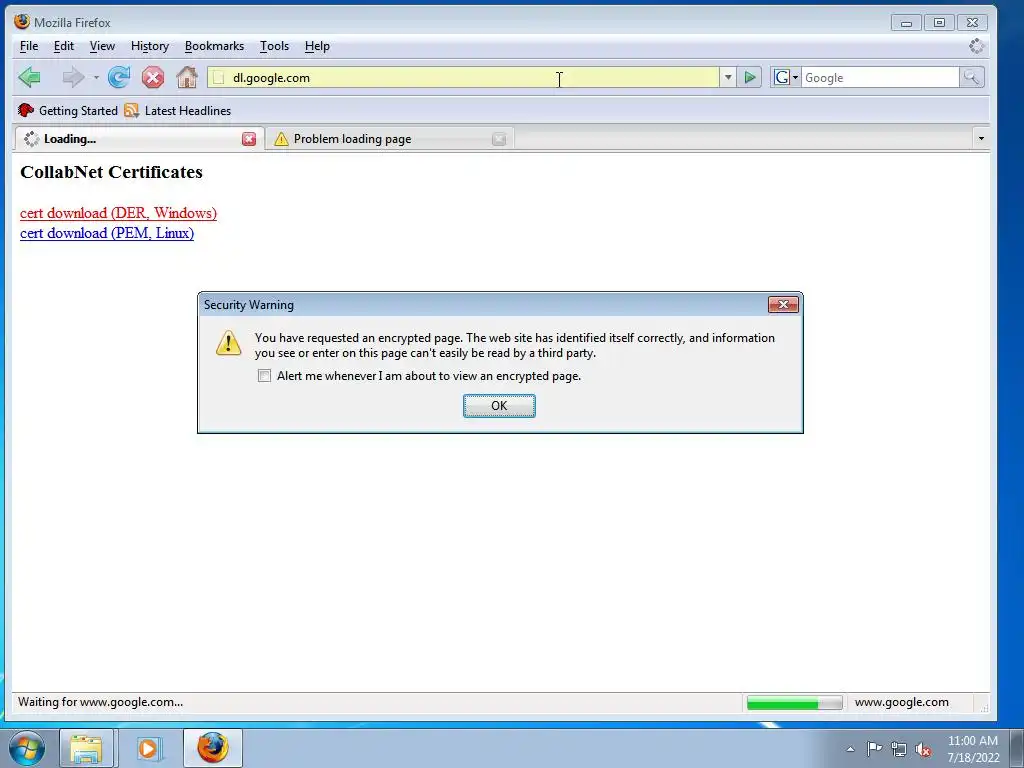Reload the page with the Refresh icon

[119, 78]
